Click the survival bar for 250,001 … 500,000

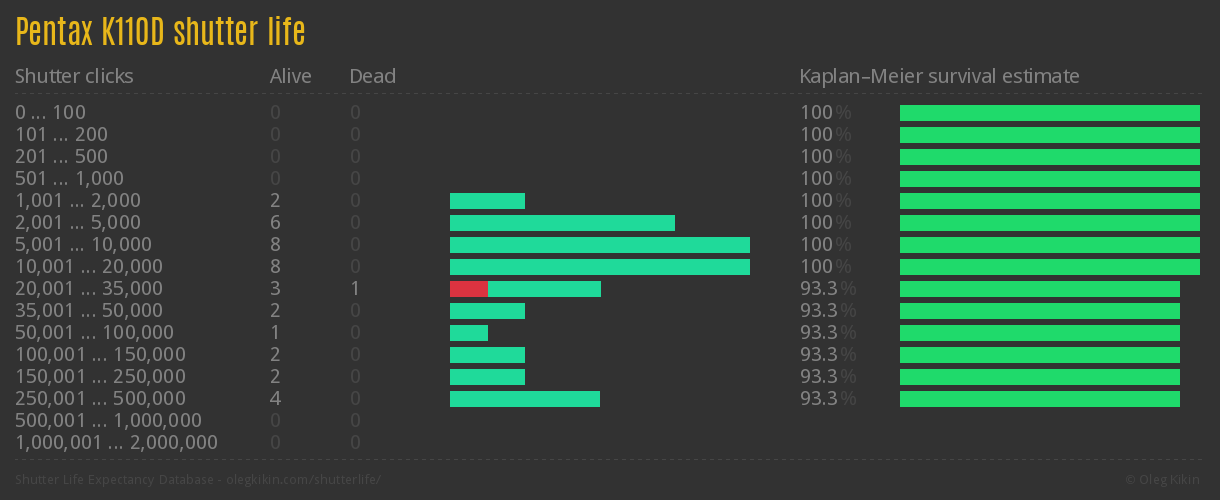pyautogui.click(x=1040, y=399)
